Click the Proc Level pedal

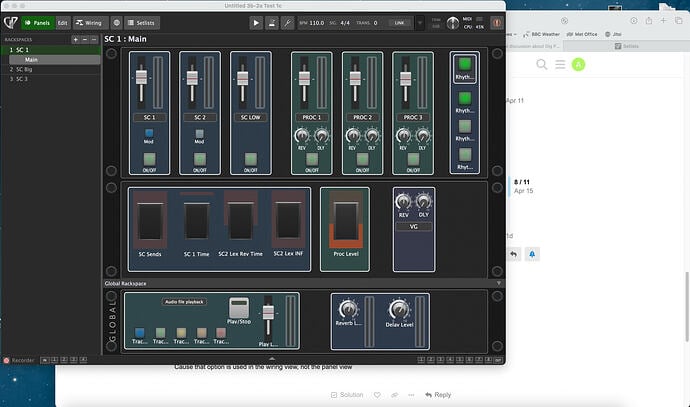[346, 221]
